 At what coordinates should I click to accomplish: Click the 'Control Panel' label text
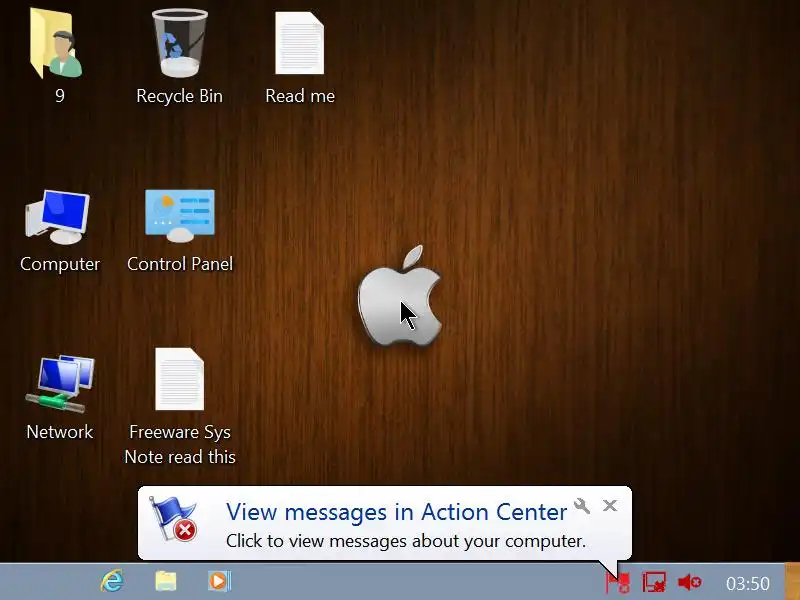tap(180, 264)
